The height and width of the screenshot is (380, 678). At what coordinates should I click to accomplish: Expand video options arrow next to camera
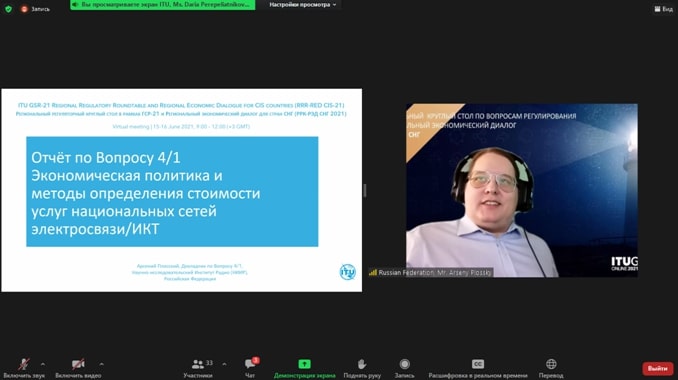(102, 364)
